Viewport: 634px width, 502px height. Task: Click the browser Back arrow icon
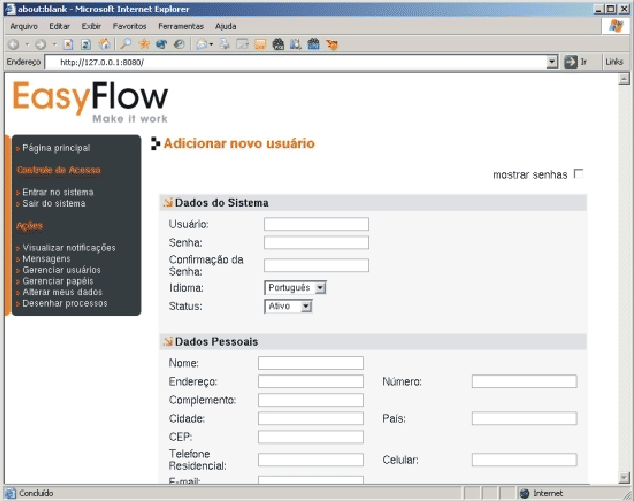13,44
